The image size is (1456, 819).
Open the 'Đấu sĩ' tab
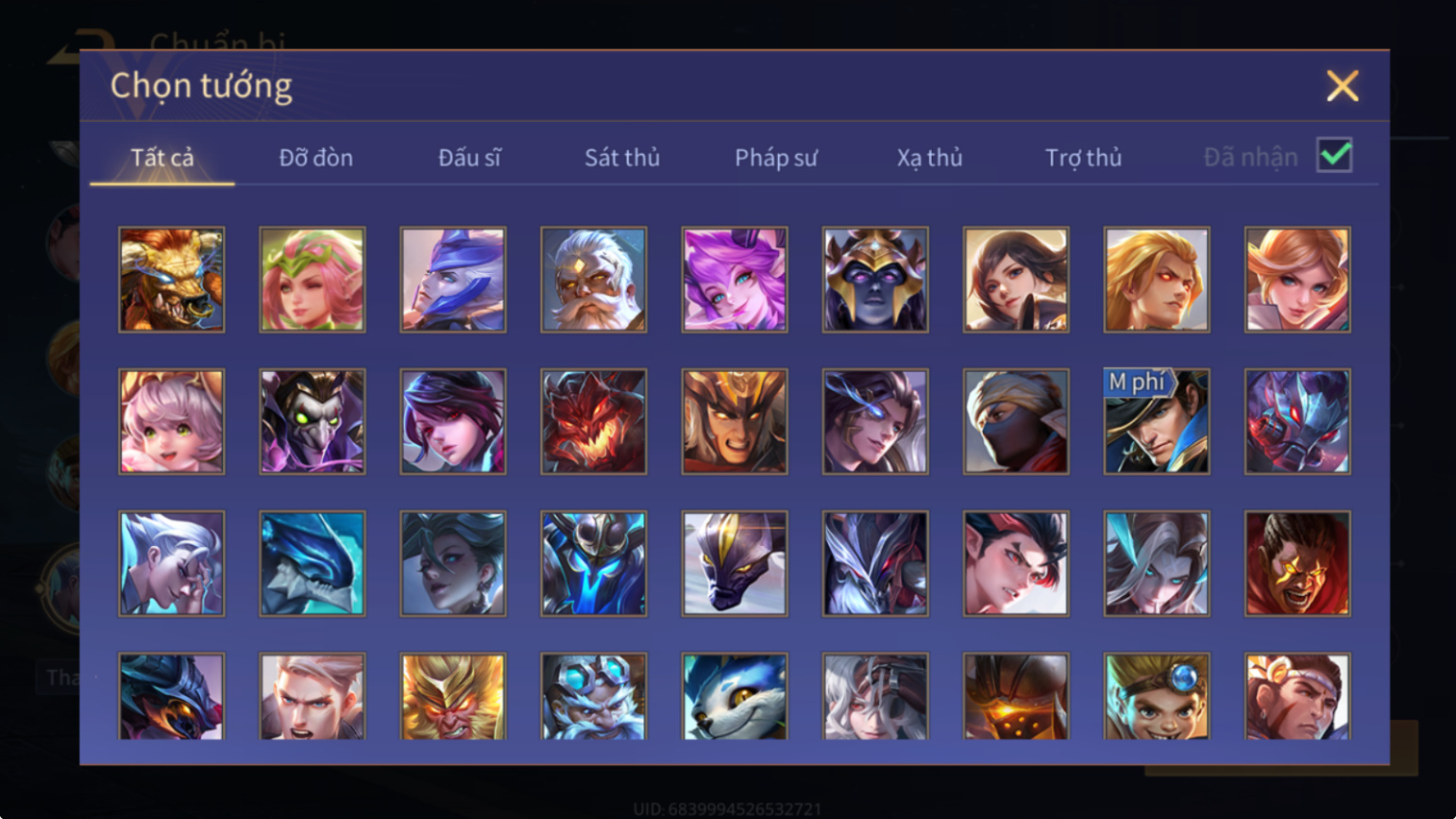[x=469, y=158]
